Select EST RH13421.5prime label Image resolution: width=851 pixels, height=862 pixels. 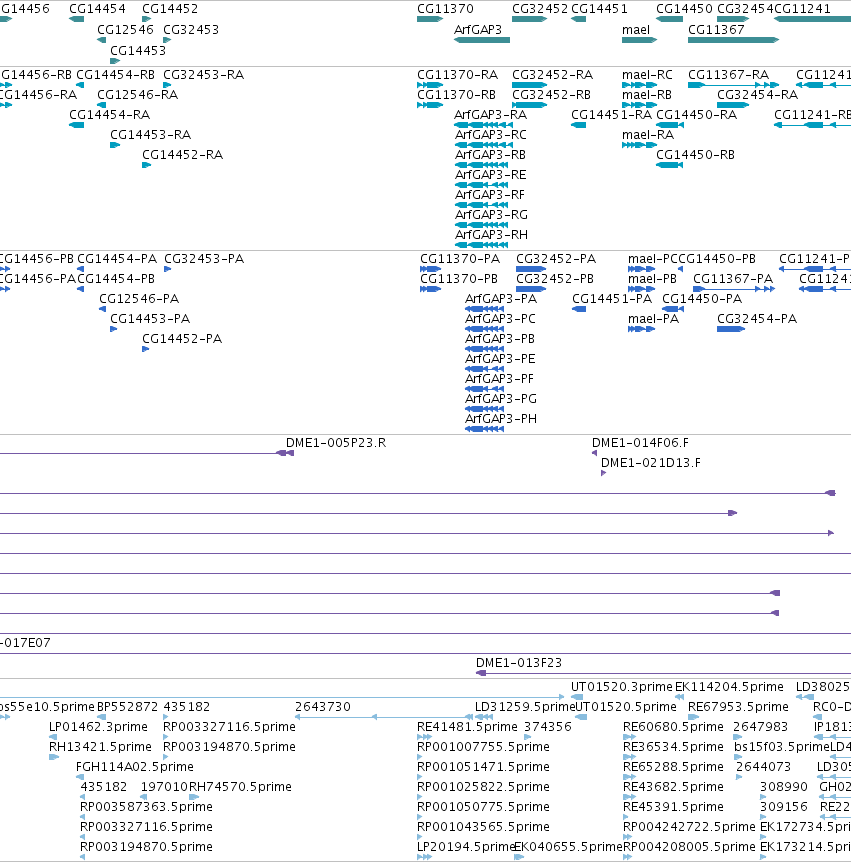(x=100, y=747)
